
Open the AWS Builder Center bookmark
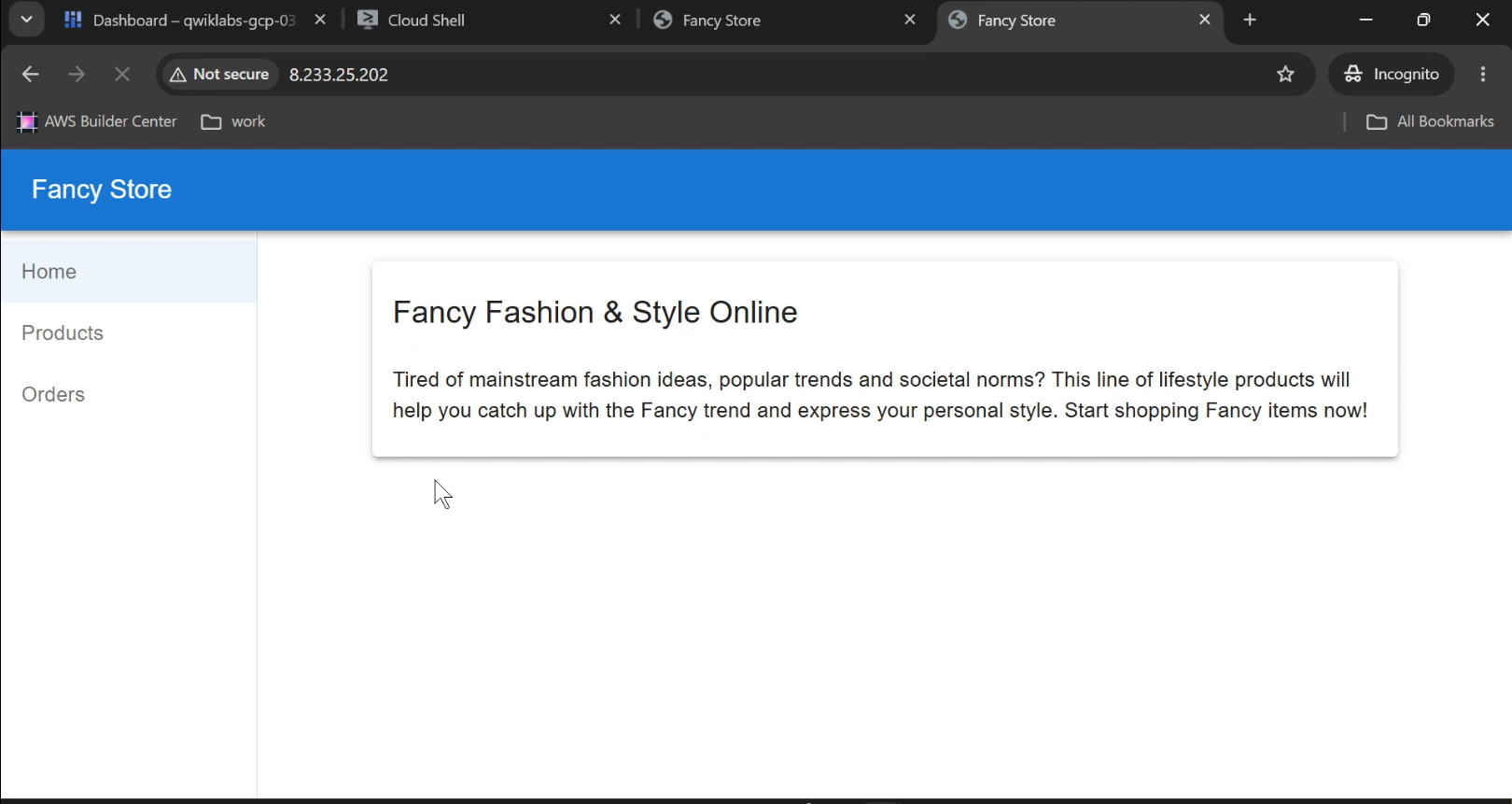[97, 121]
